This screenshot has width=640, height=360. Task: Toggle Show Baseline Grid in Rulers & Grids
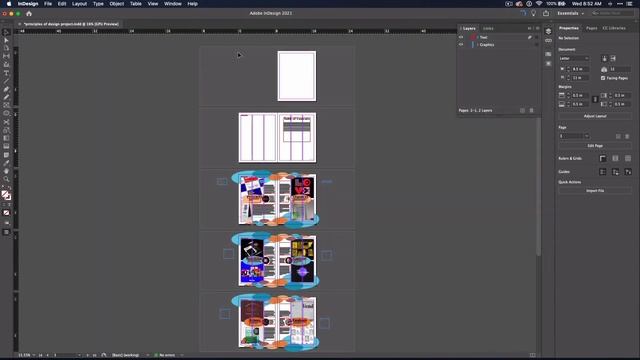616,158
